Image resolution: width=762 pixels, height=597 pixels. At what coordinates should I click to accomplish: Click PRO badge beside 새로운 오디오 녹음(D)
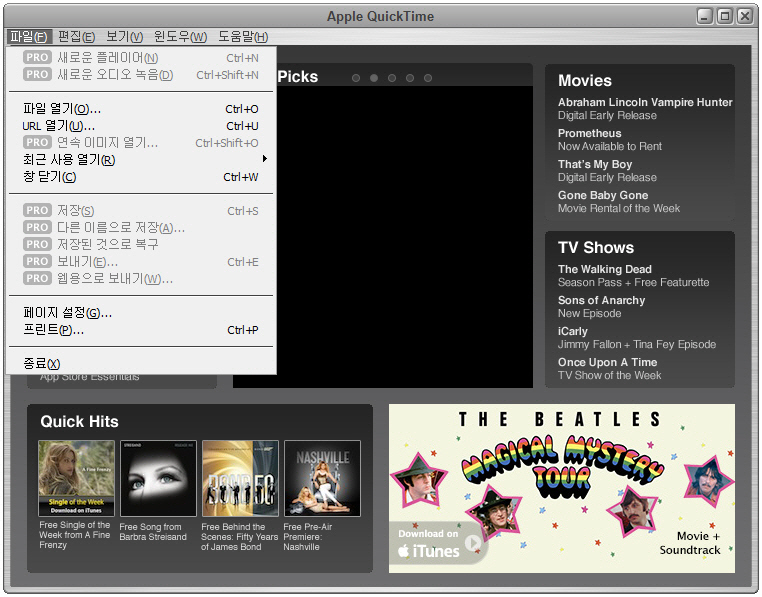tap(37, 74)
